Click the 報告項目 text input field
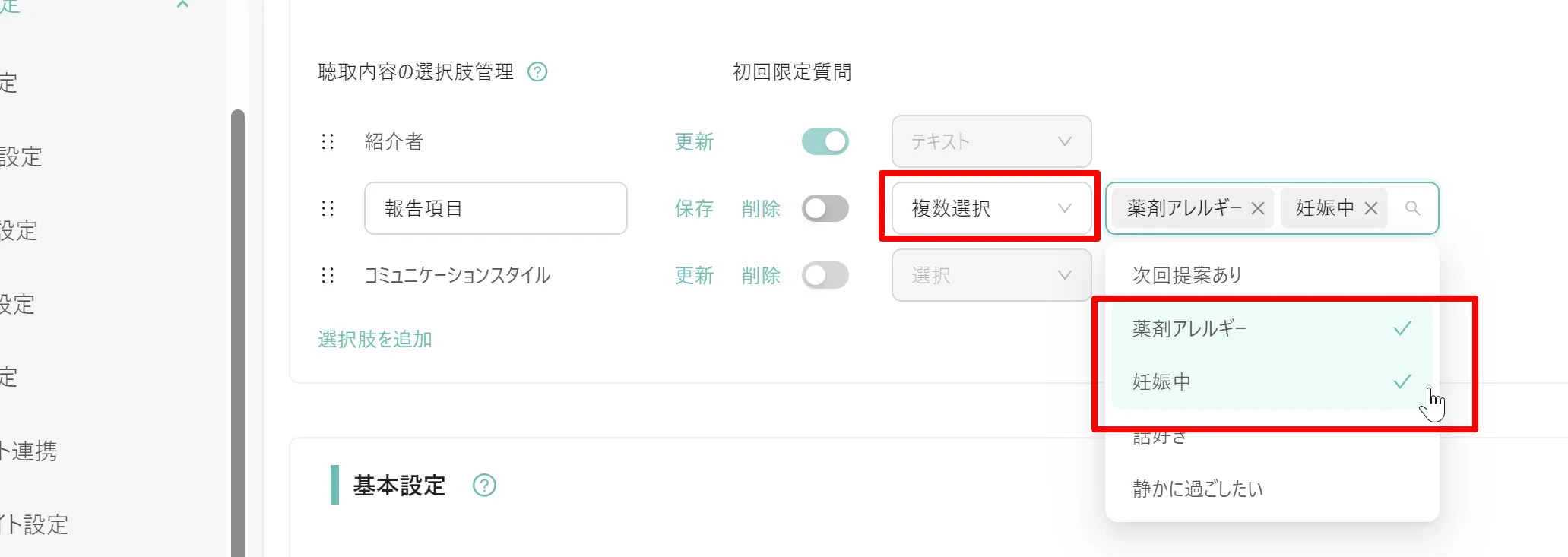The width and height of the screenshot is (1568, 557). click(x=496, y=208)
